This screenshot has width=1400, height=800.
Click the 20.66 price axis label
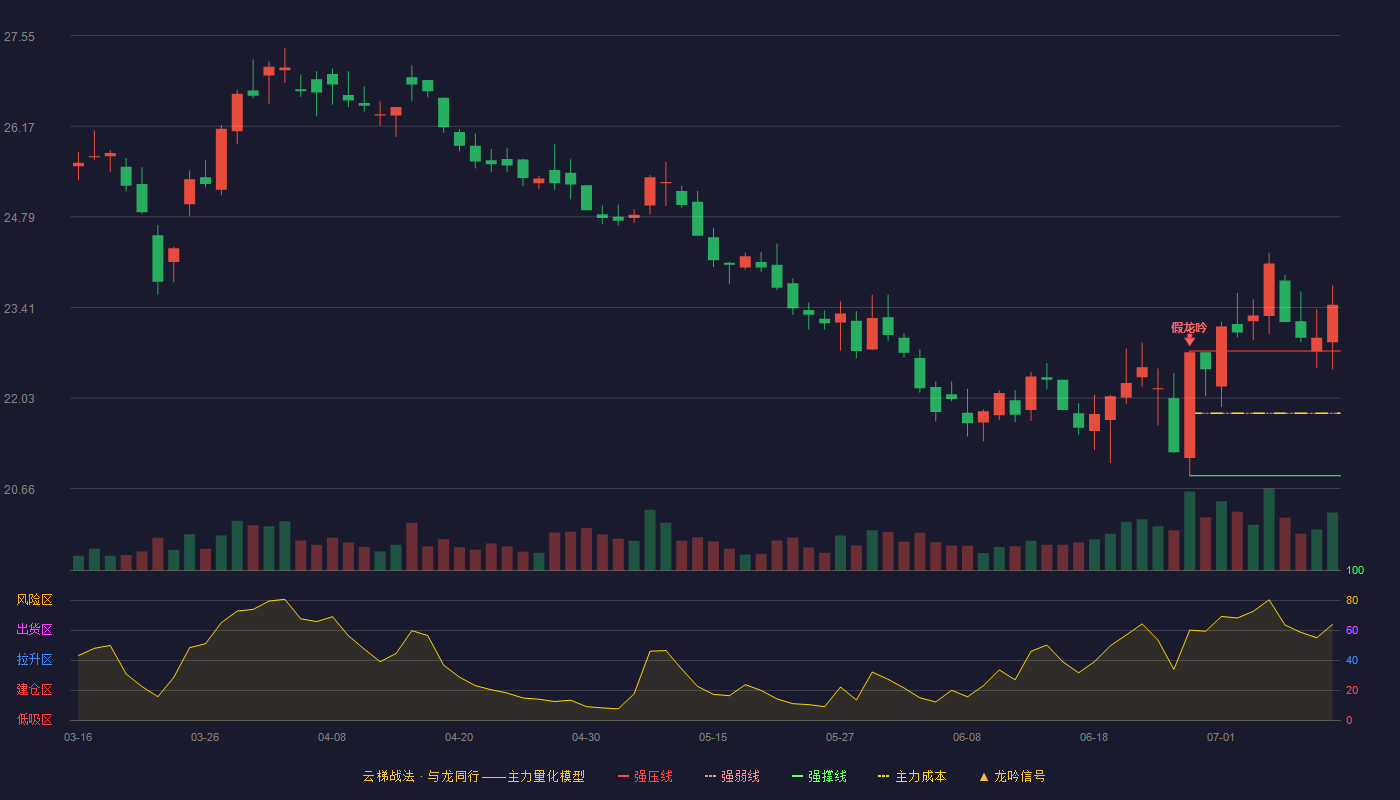[x=19, y=490]
